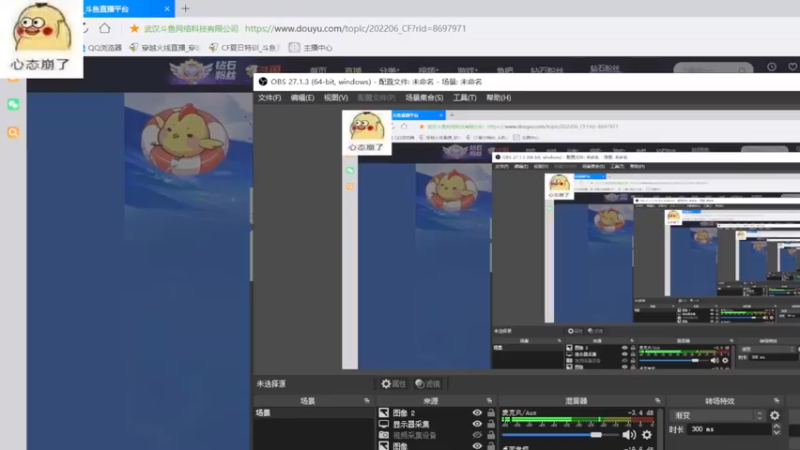800x450 pixels.
Task: Click the orange search sidebar icon
Action: pyautogui.click(x=13, y=132)
